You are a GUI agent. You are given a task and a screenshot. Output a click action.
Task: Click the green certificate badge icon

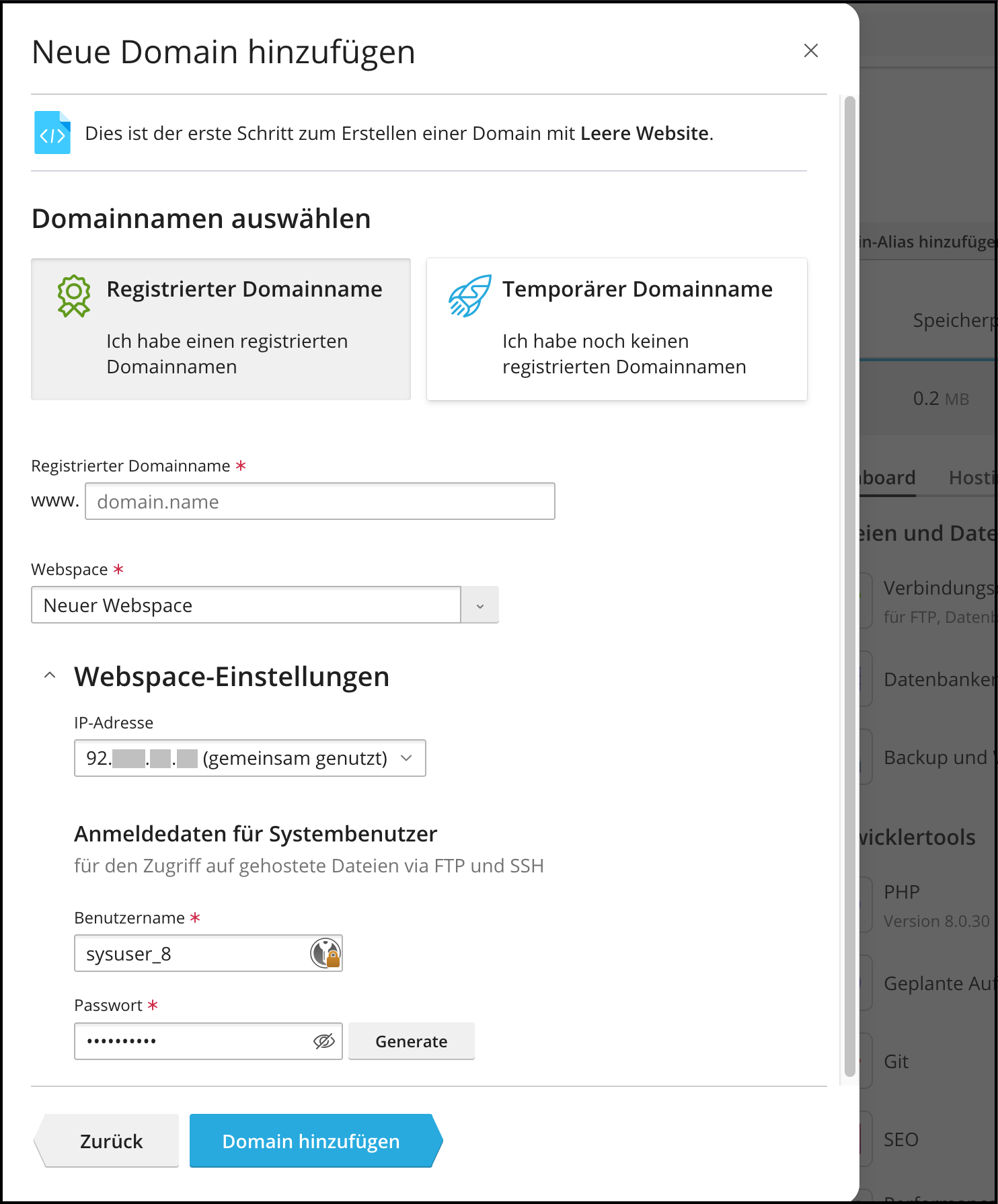(x=74, y=296)
